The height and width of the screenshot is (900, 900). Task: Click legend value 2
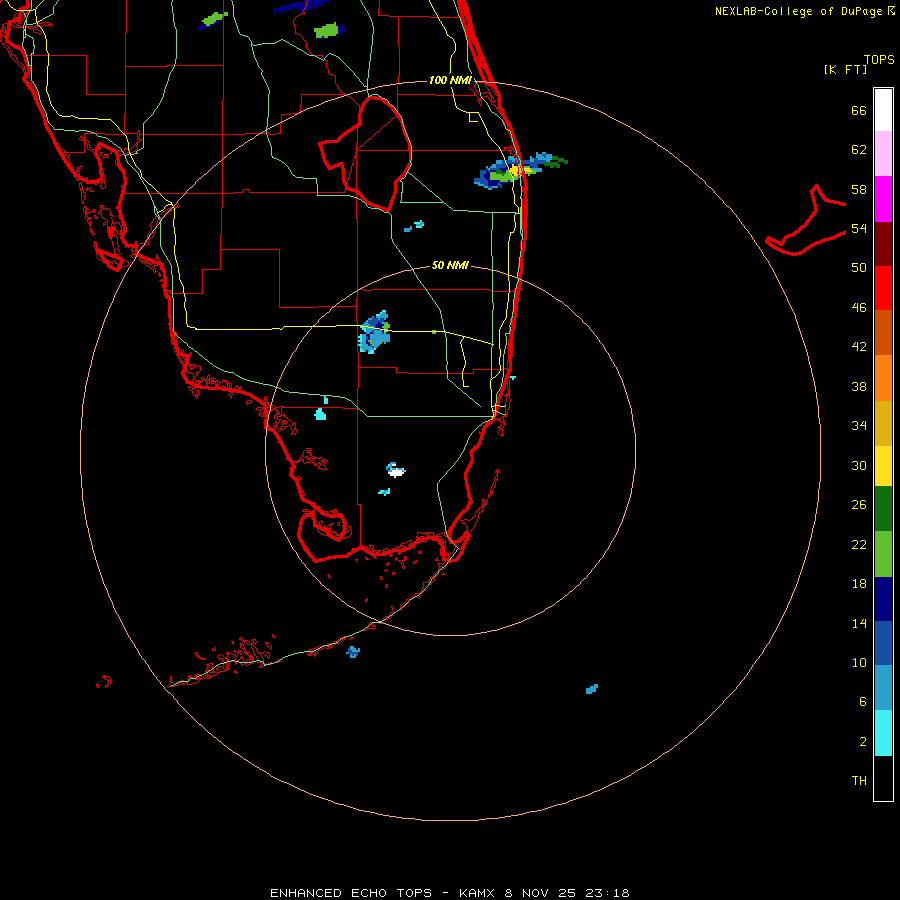(863, 742)
